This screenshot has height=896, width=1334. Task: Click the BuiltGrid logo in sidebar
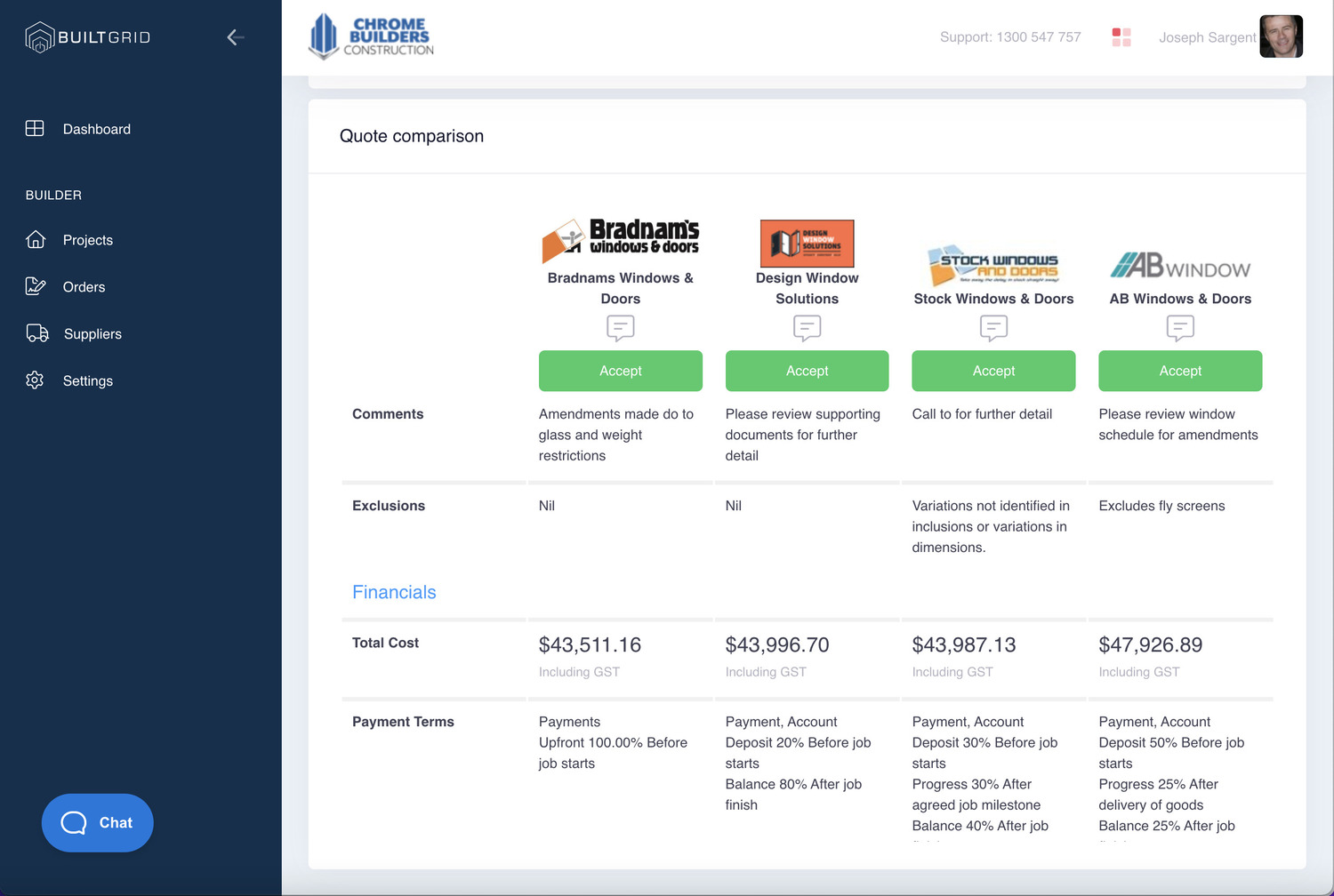tap(88, 37)
